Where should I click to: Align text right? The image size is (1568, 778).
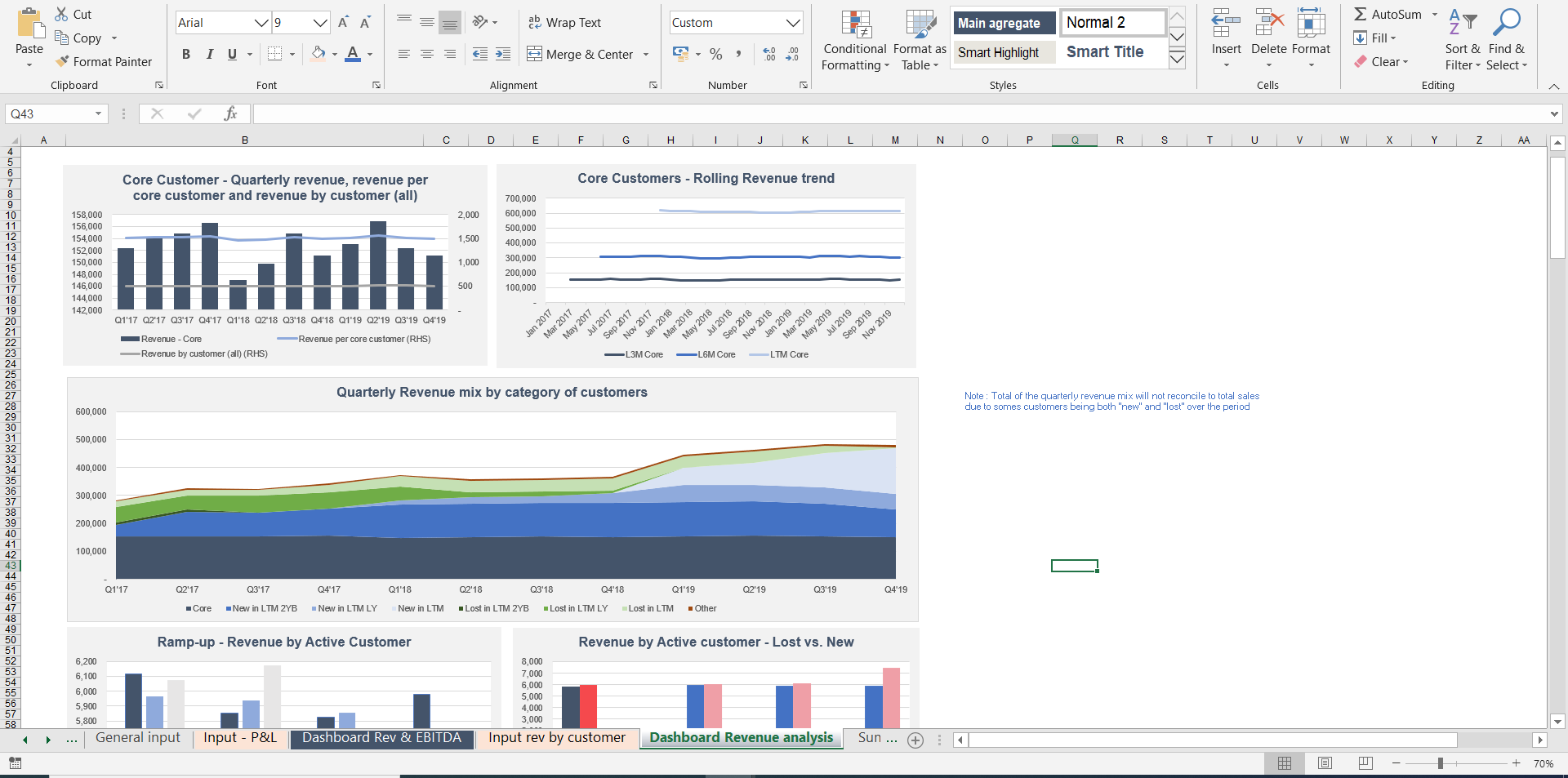click(450, 54)
